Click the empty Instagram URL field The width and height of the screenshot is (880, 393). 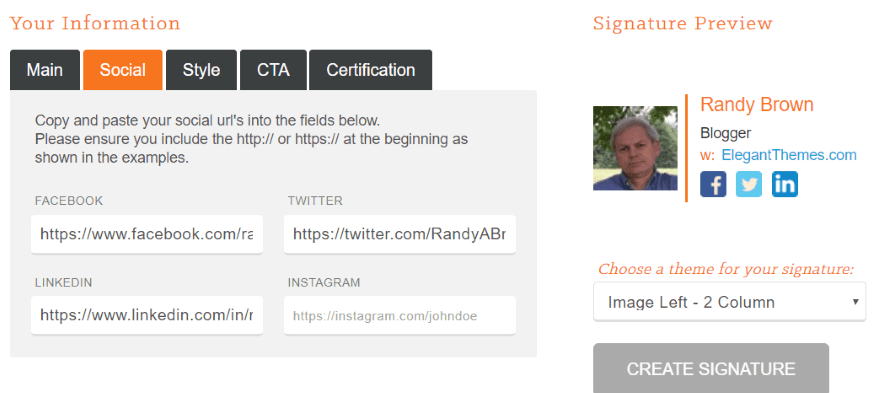[x=400, y=315]
